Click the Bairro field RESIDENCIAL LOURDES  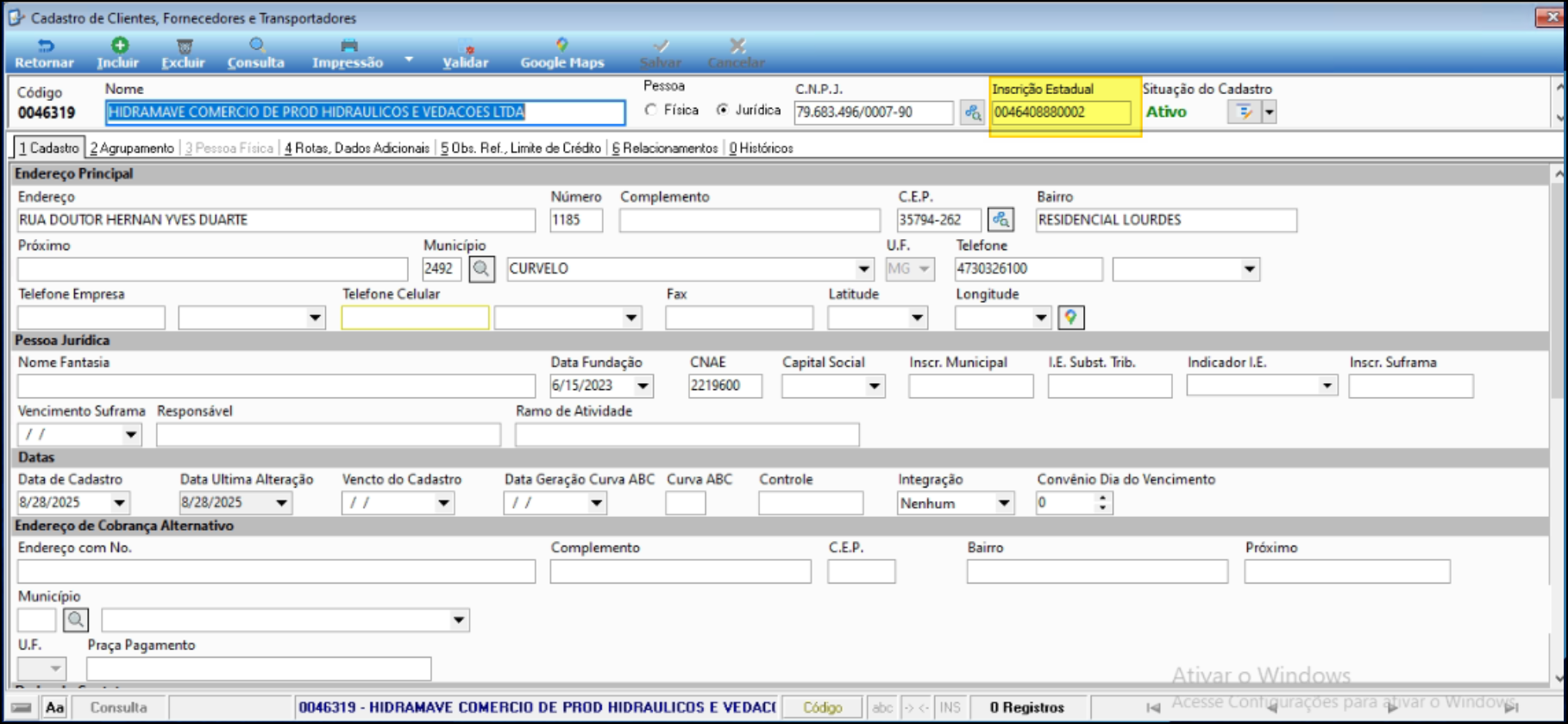click(x=1166, y=220)
